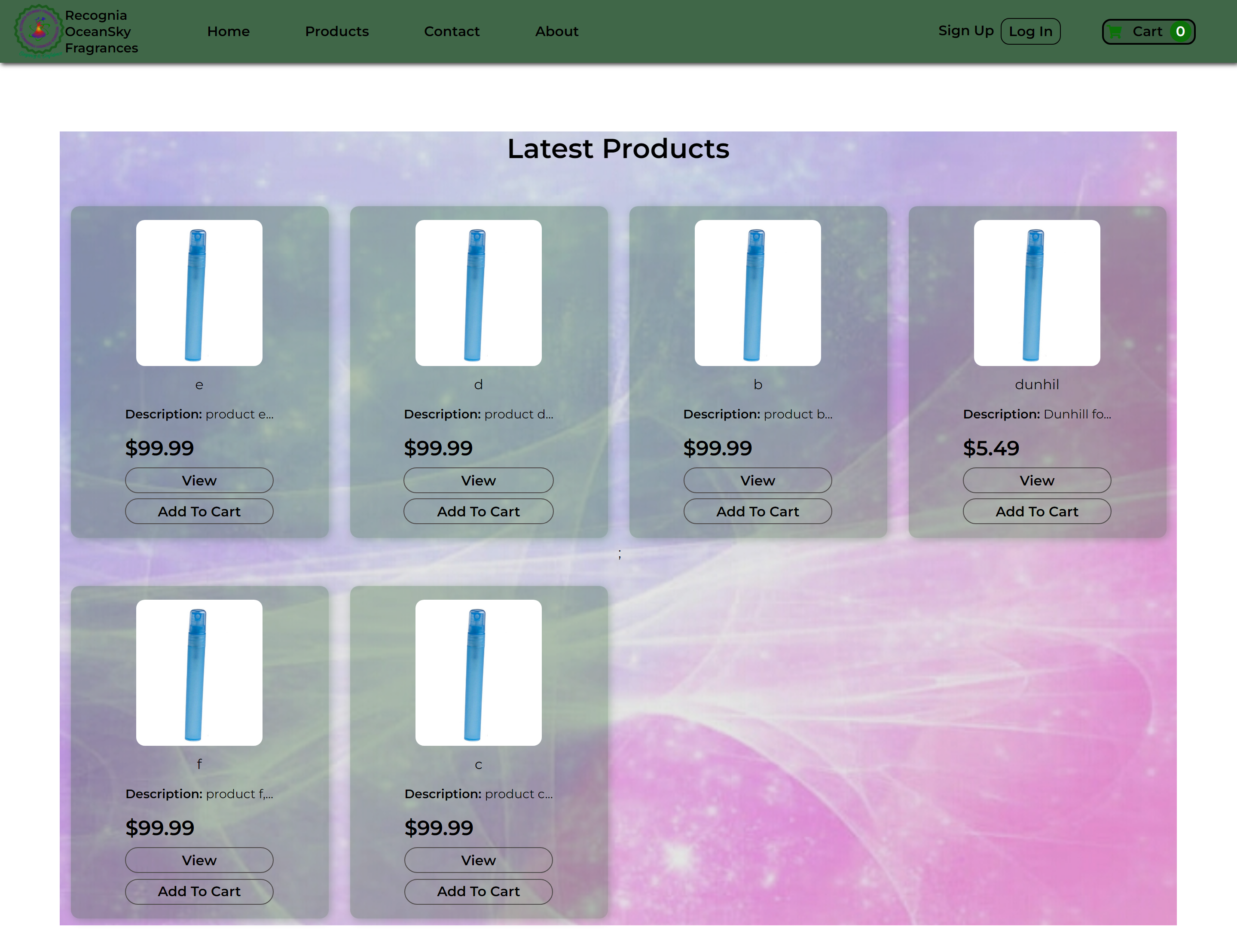The width and height of the screenshot is (1237, 952).
Task: Click the 'Description: product b...' text
Action: point(758,414)
